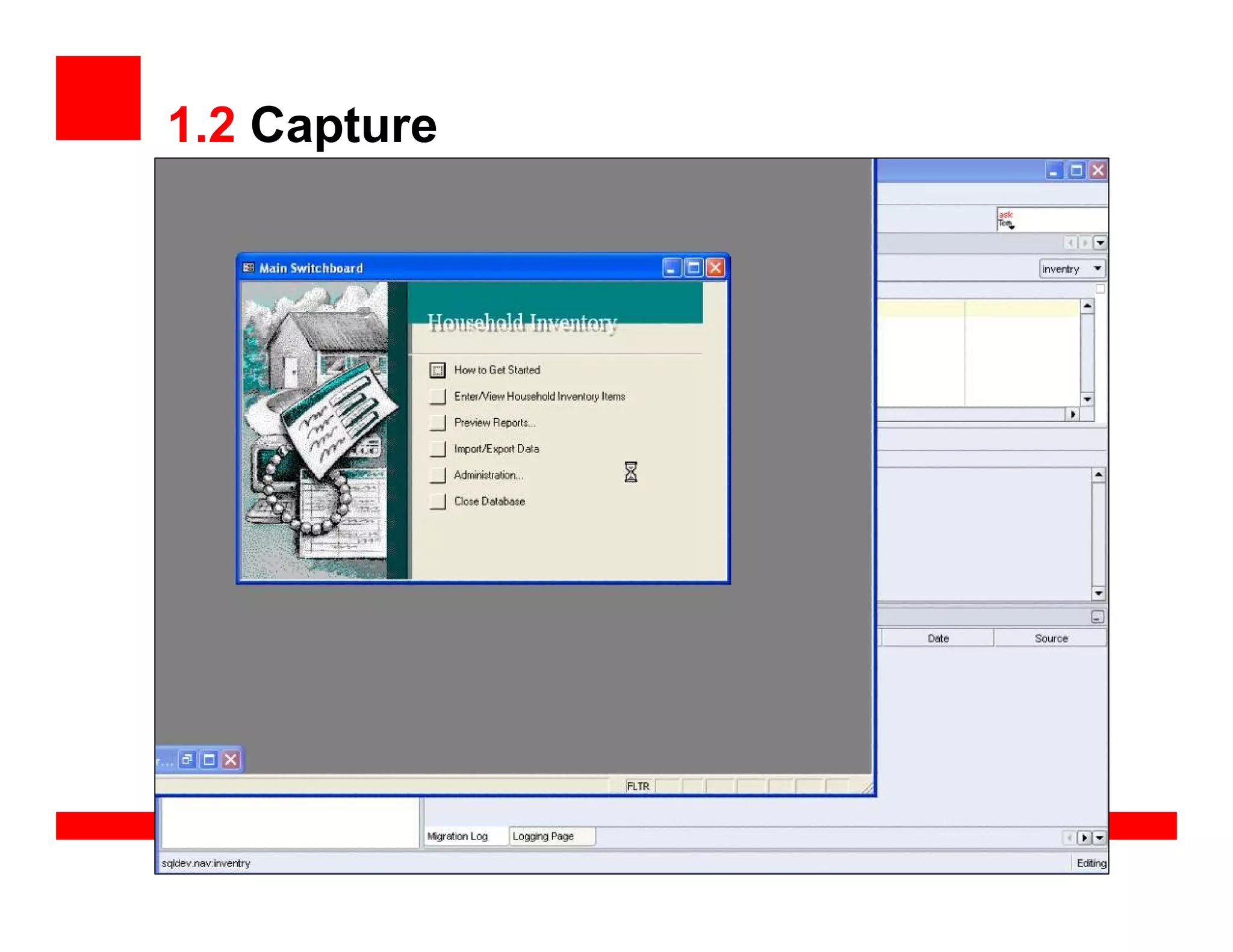Click the Household Inventory heading text
This screenshot has width=1233, height=952.
coord(523,323)
